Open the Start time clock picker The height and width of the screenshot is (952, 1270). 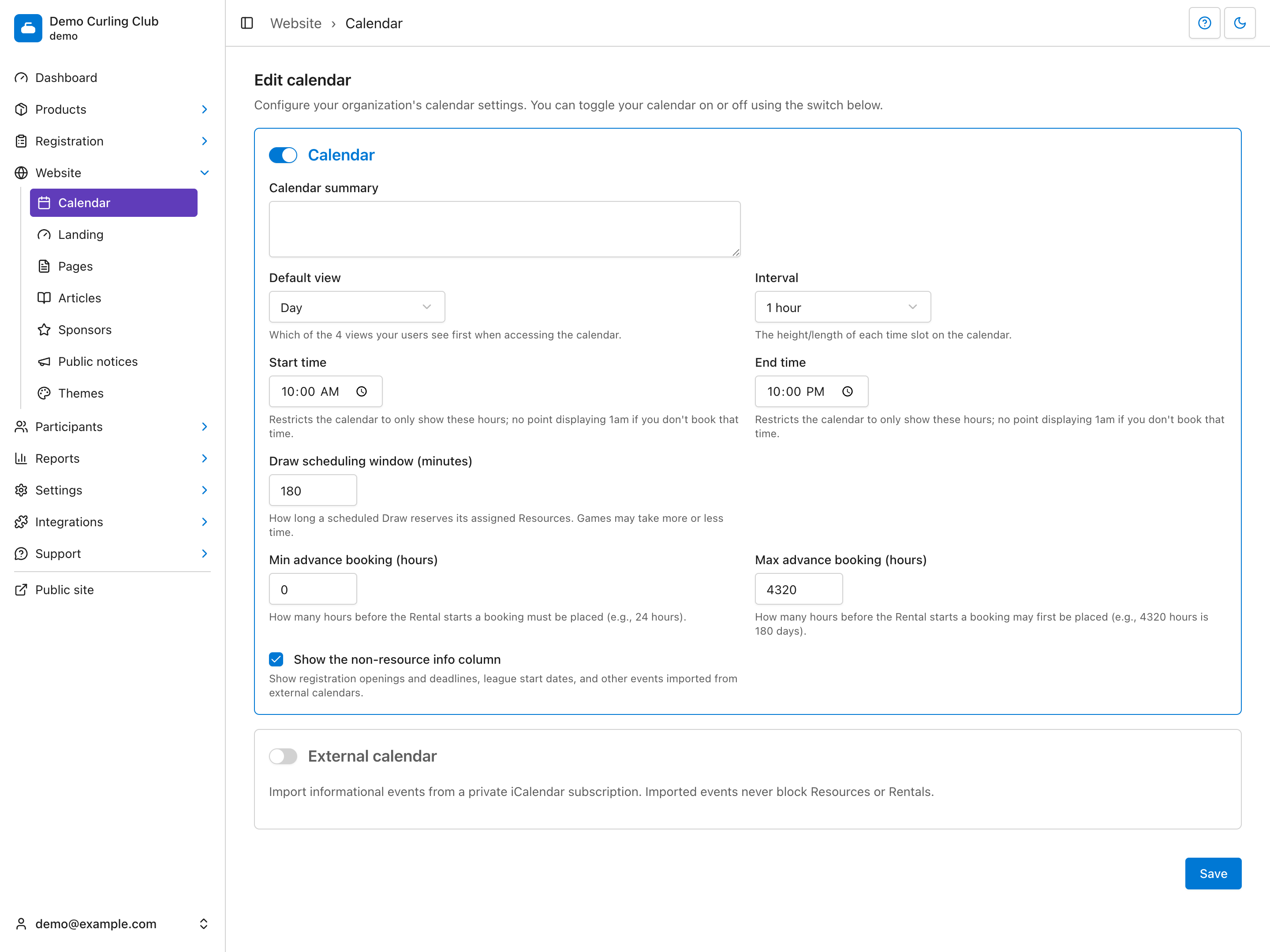click(362, 391)
